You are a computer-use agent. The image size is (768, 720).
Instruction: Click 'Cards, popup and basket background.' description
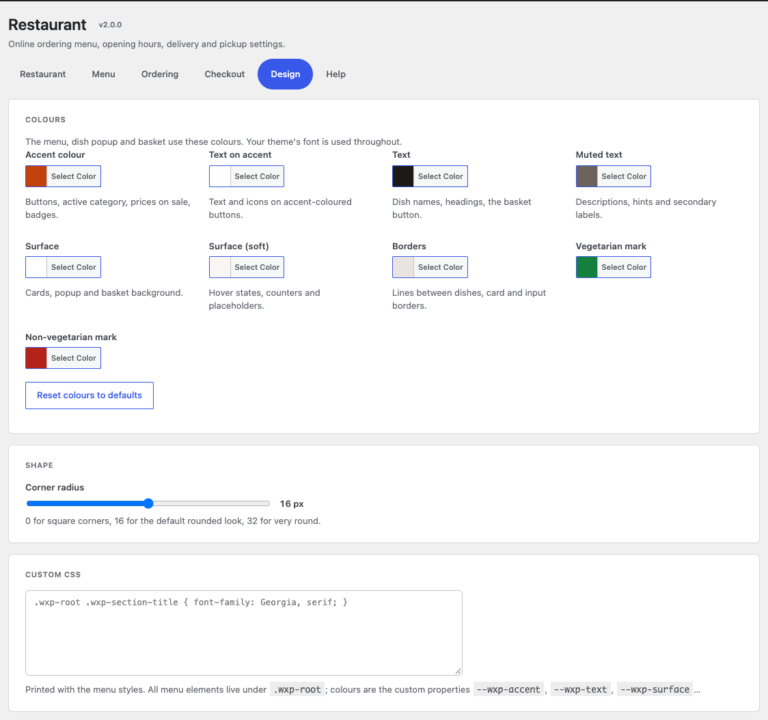(104, 293)
